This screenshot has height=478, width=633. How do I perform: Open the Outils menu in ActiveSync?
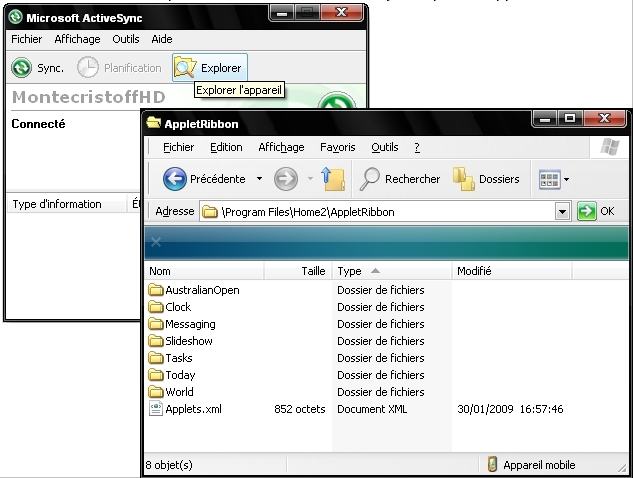(125, 39)
